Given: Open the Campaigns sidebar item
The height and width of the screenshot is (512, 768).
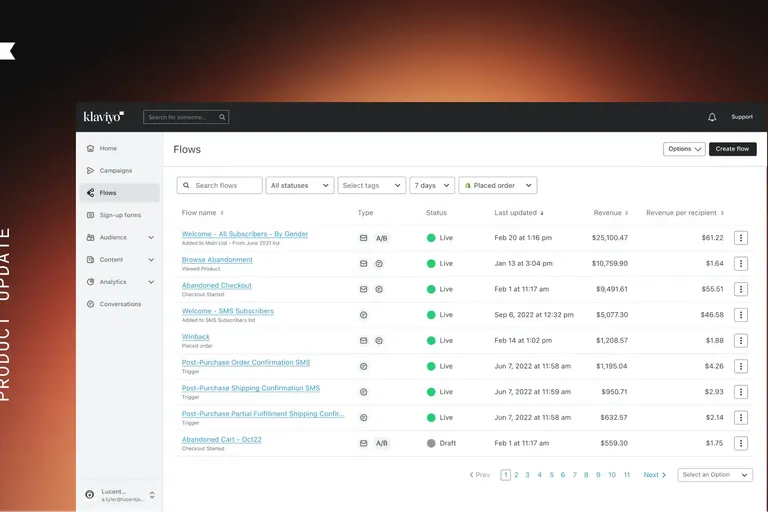Looking at the screenshot, I should [x=115, y=171].
